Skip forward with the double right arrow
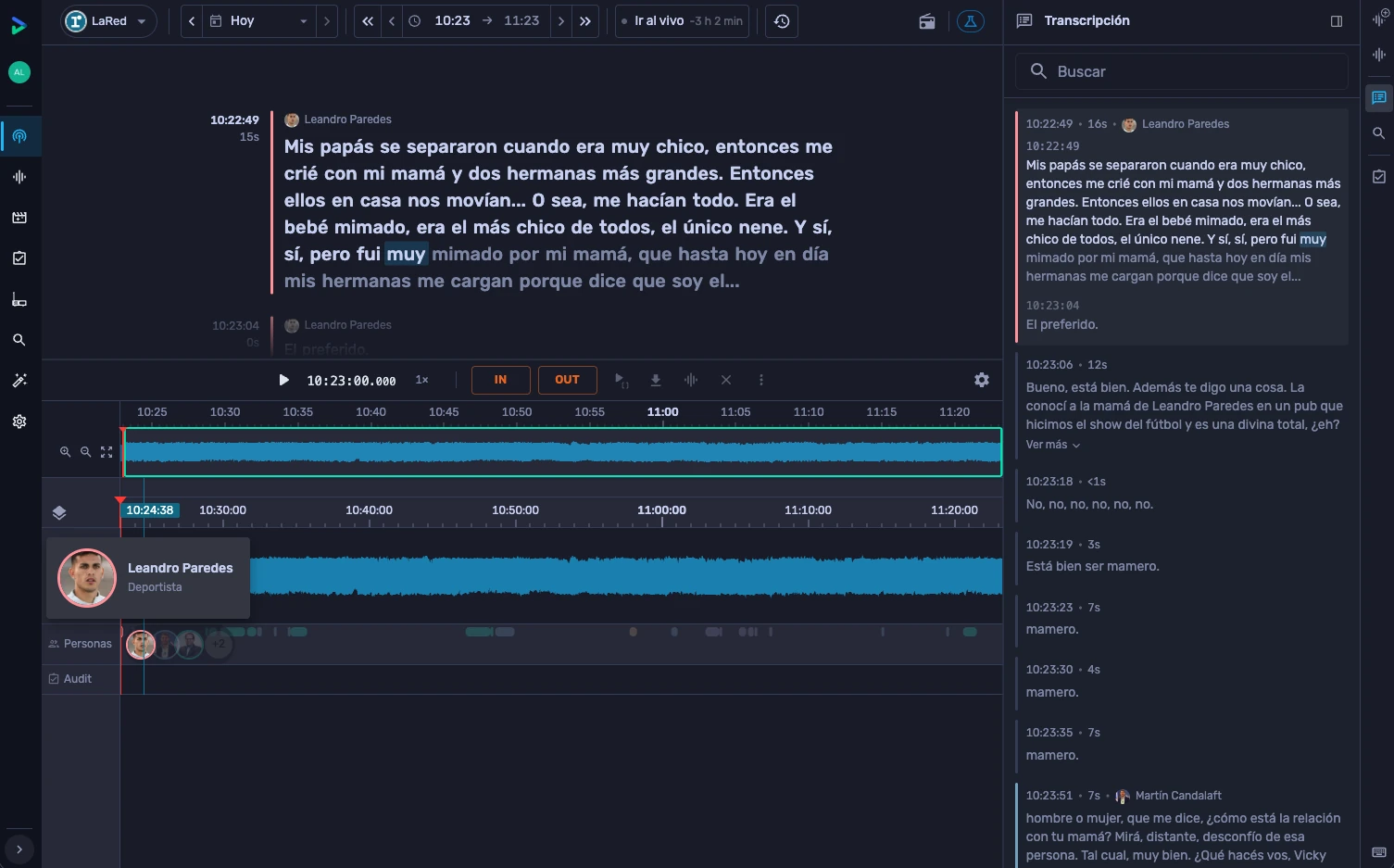Image resolution: width=1394 pixels, height=868 pixels. [585, 21]
